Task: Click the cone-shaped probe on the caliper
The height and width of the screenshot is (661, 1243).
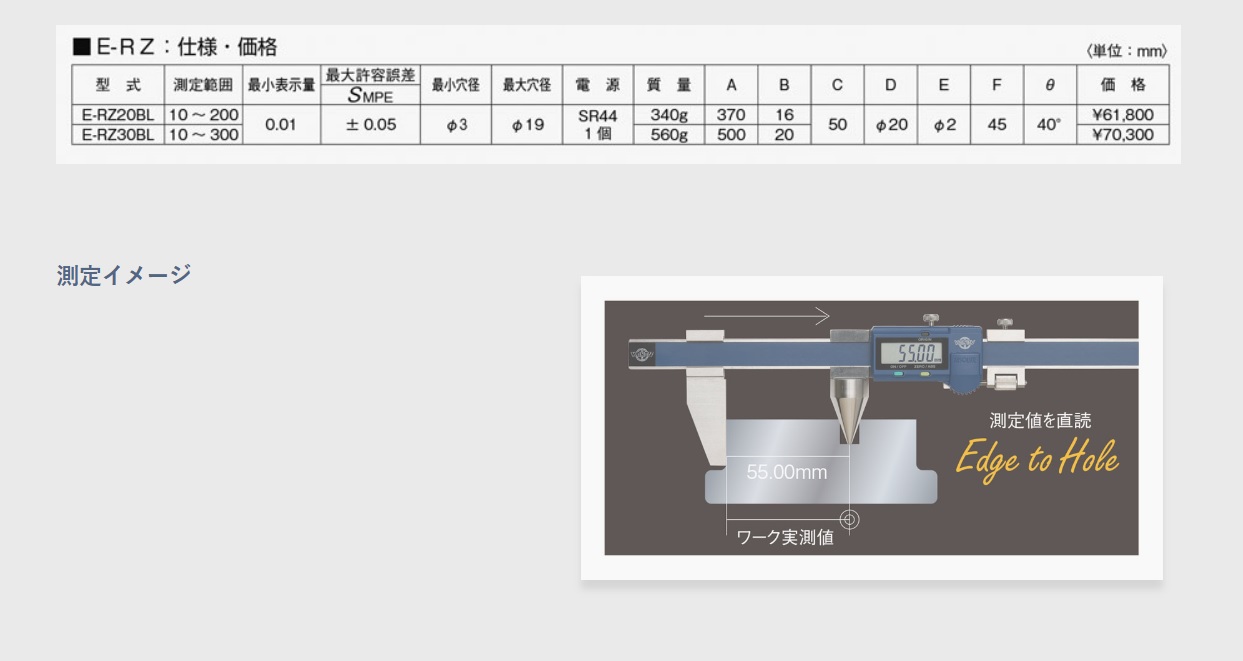Action: 846,406
